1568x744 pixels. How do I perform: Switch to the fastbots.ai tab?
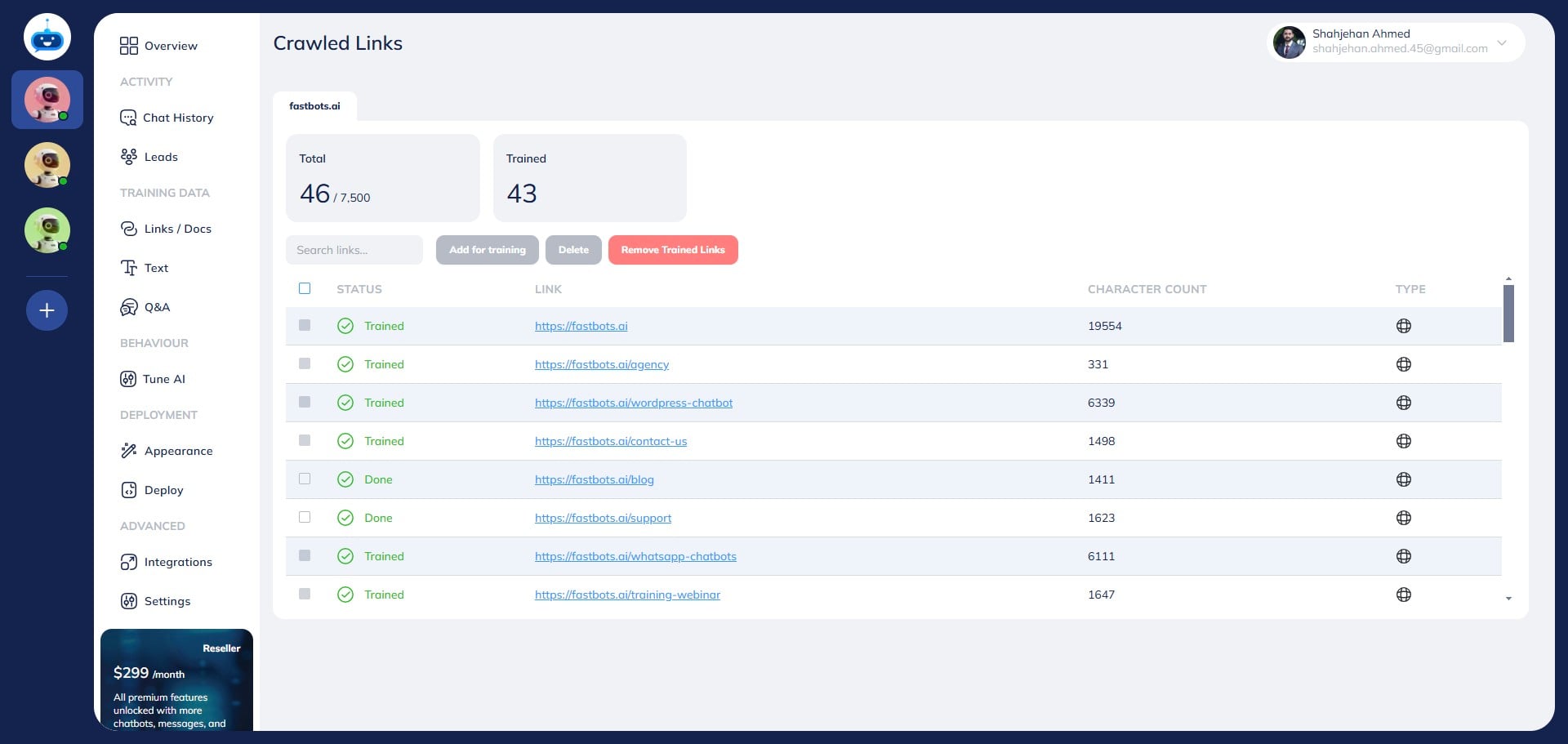[x=314, y=105]
